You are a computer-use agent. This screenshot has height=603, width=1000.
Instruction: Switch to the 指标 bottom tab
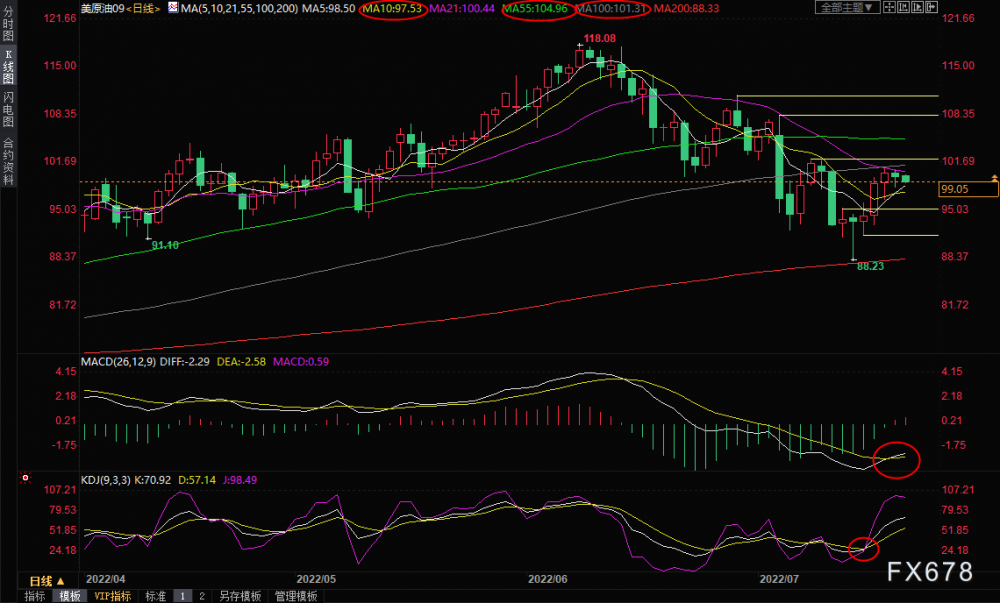[x=34, y=596]
